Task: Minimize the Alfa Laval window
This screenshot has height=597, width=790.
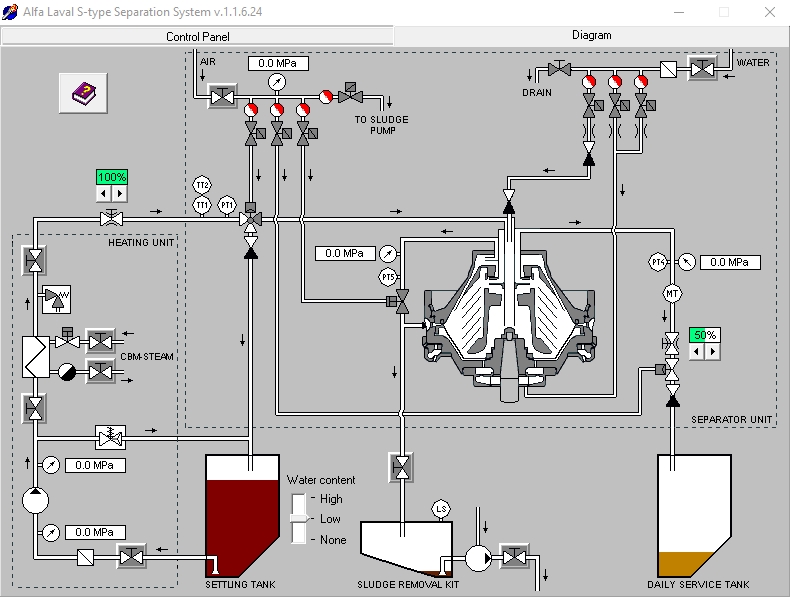Action: tap(679, 12)
